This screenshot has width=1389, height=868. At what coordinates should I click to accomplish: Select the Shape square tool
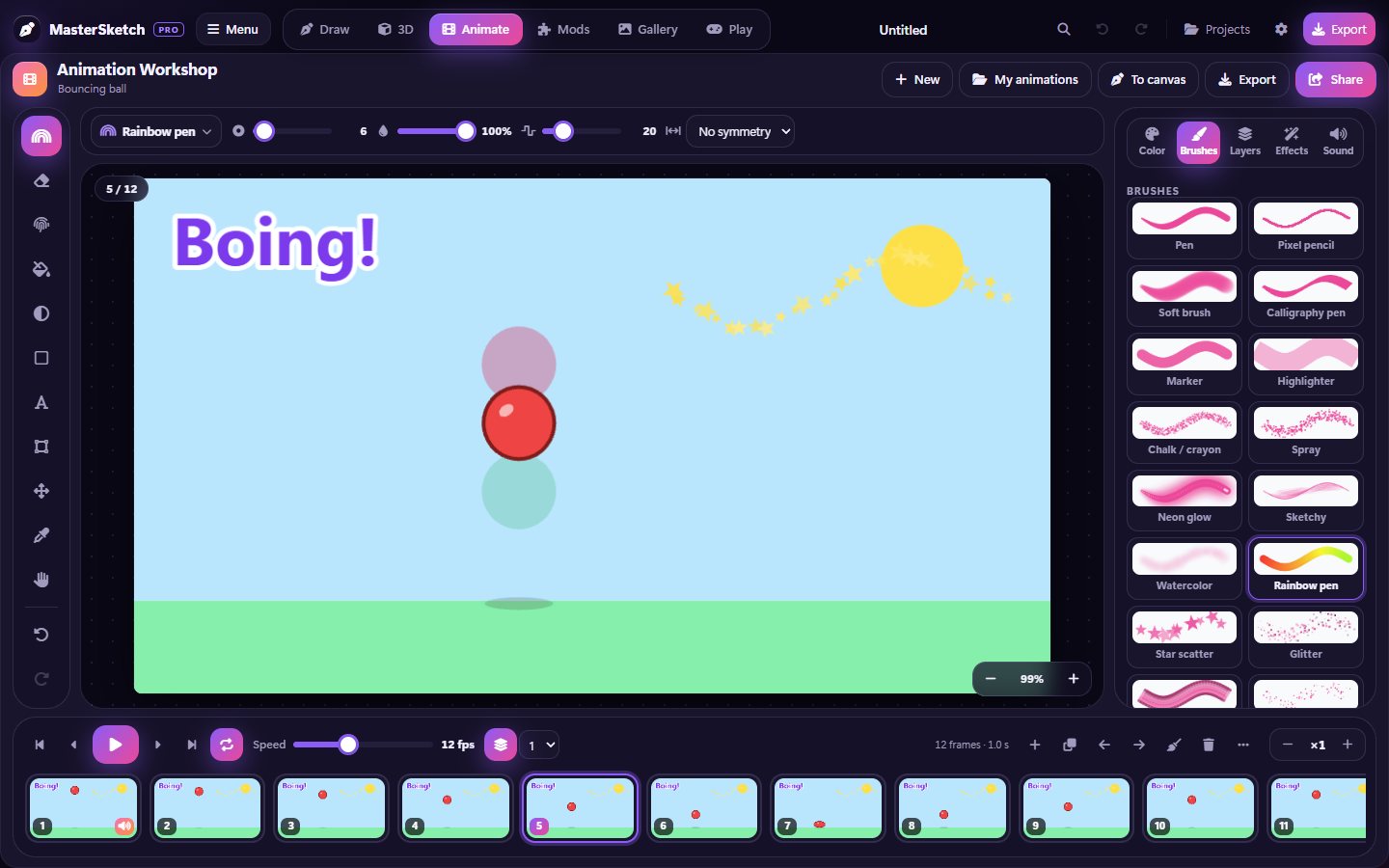pos(41,358)
